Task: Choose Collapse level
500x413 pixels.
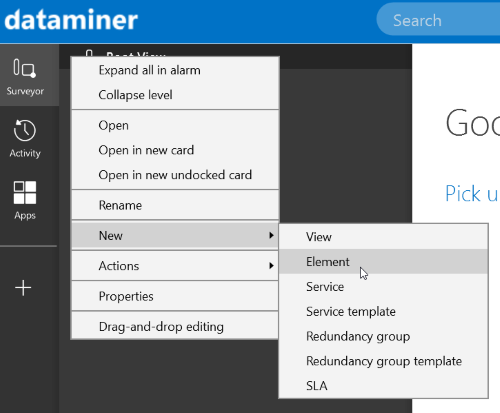Action: [175, 95]
